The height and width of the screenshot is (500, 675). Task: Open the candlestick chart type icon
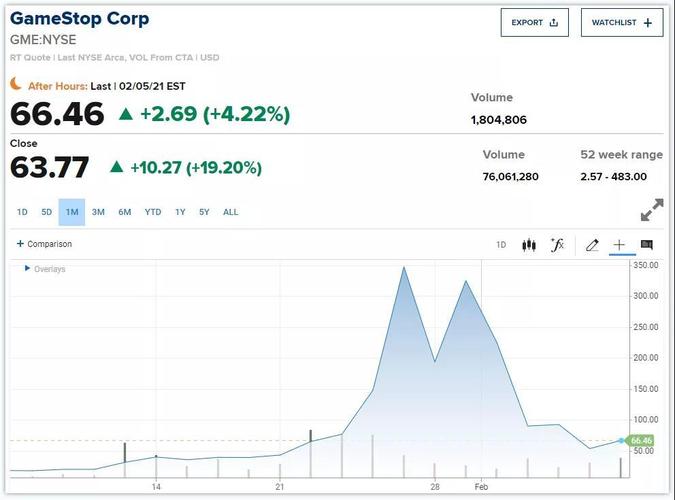529,245
